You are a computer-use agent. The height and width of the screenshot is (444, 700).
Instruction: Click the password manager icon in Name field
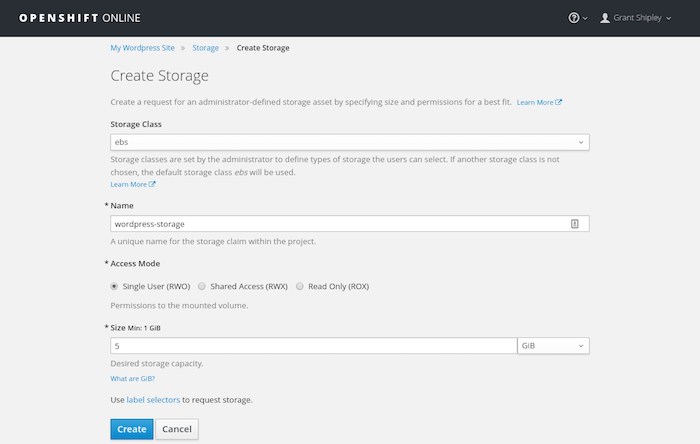point(575,224)
